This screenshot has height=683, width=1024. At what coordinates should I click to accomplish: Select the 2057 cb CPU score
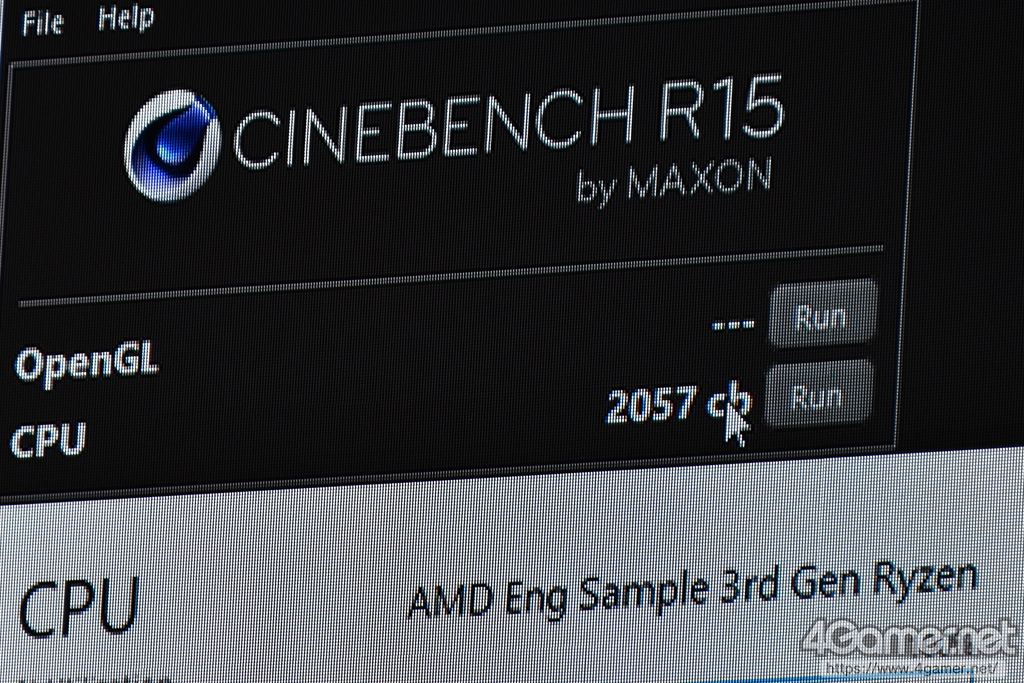pos(679,402)
